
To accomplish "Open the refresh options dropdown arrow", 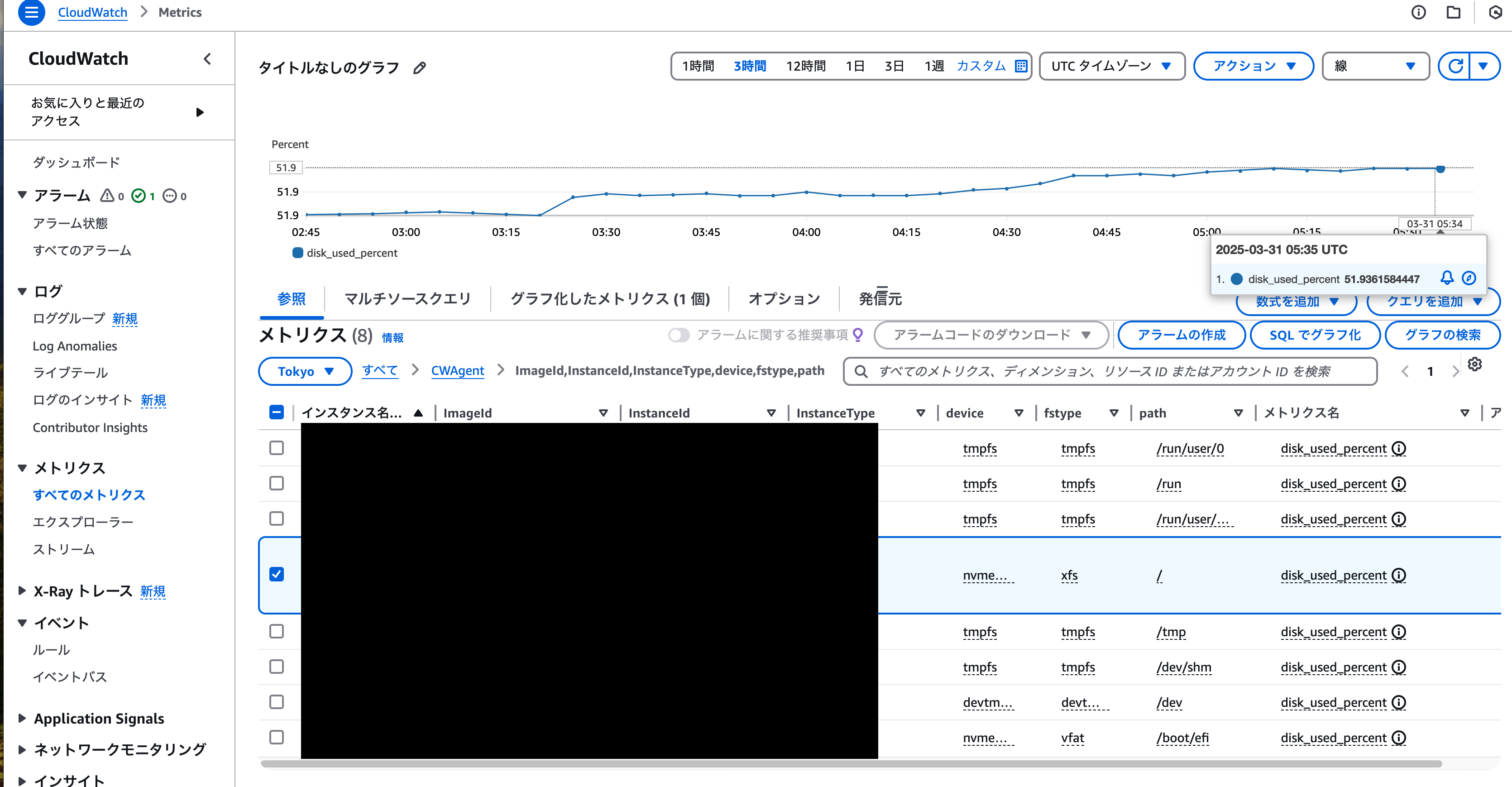I will [1484, 66].
